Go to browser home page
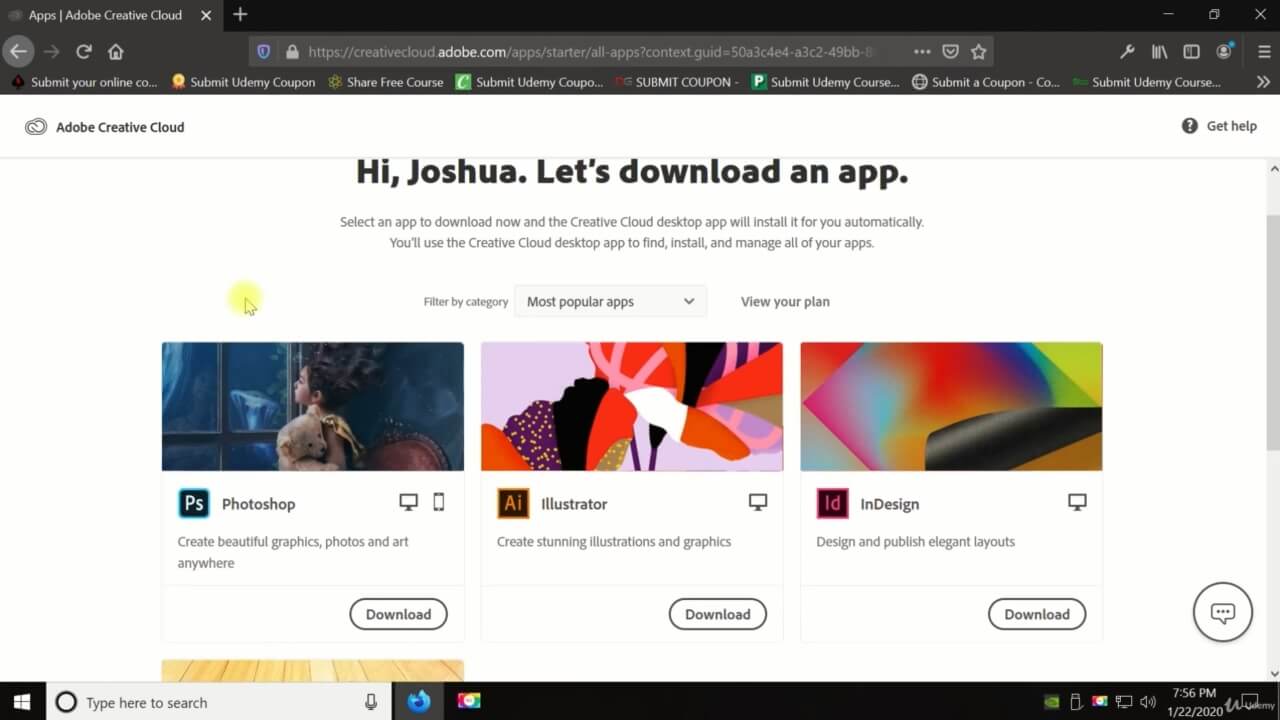 116,51
